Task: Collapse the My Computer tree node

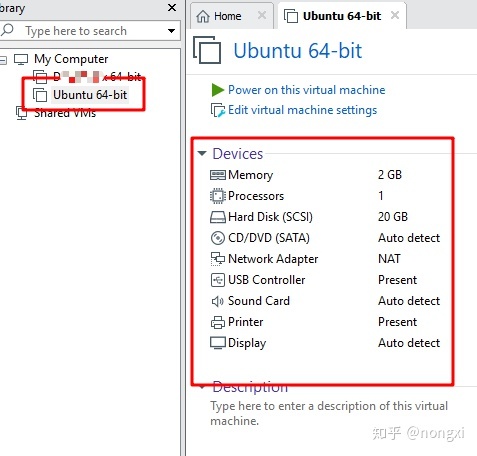Action: [3, 60]
